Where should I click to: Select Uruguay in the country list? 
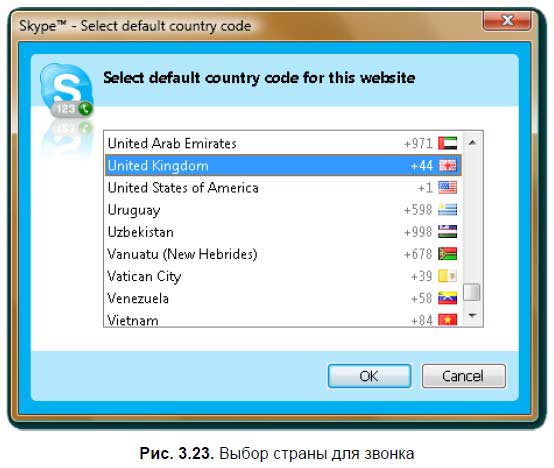click(283, 210)
